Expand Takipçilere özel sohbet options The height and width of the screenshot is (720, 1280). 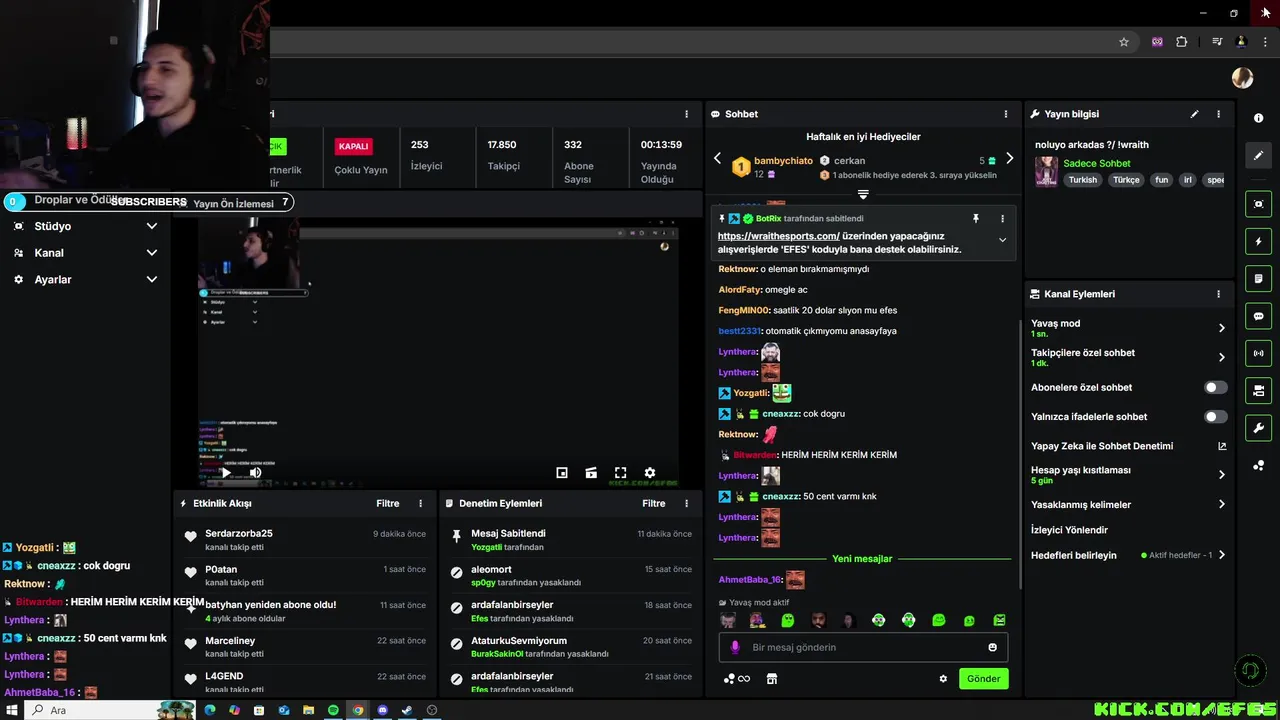tap(1221, 357)
